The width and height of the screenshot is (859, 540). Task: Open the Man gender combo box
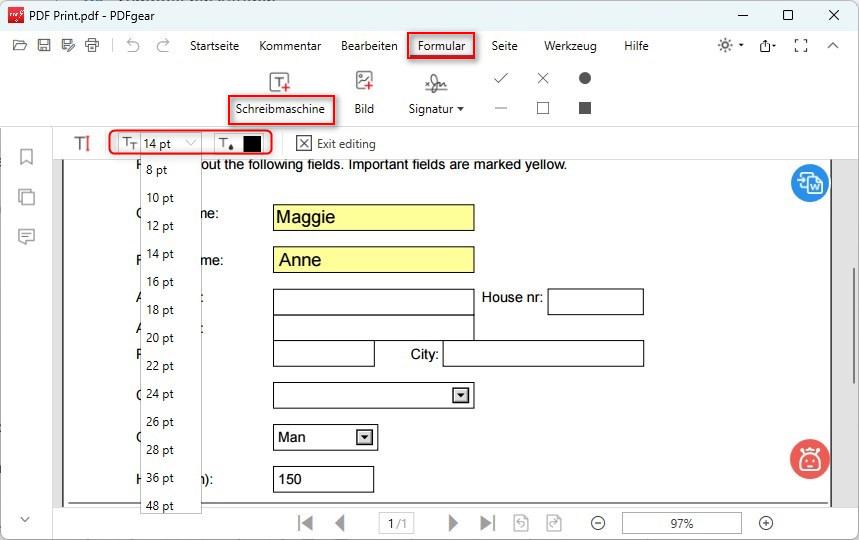pos(365,437)
